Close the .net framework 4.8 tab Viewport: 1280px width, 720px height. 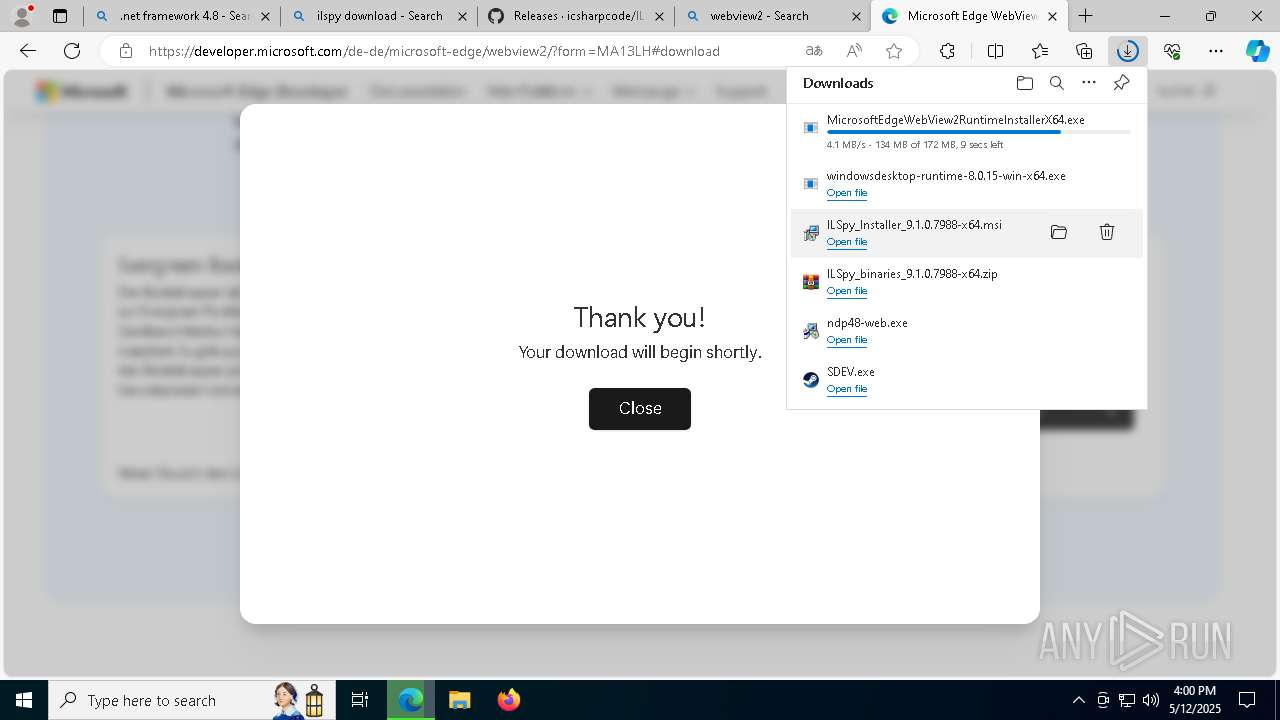click(x=265, y=16)
